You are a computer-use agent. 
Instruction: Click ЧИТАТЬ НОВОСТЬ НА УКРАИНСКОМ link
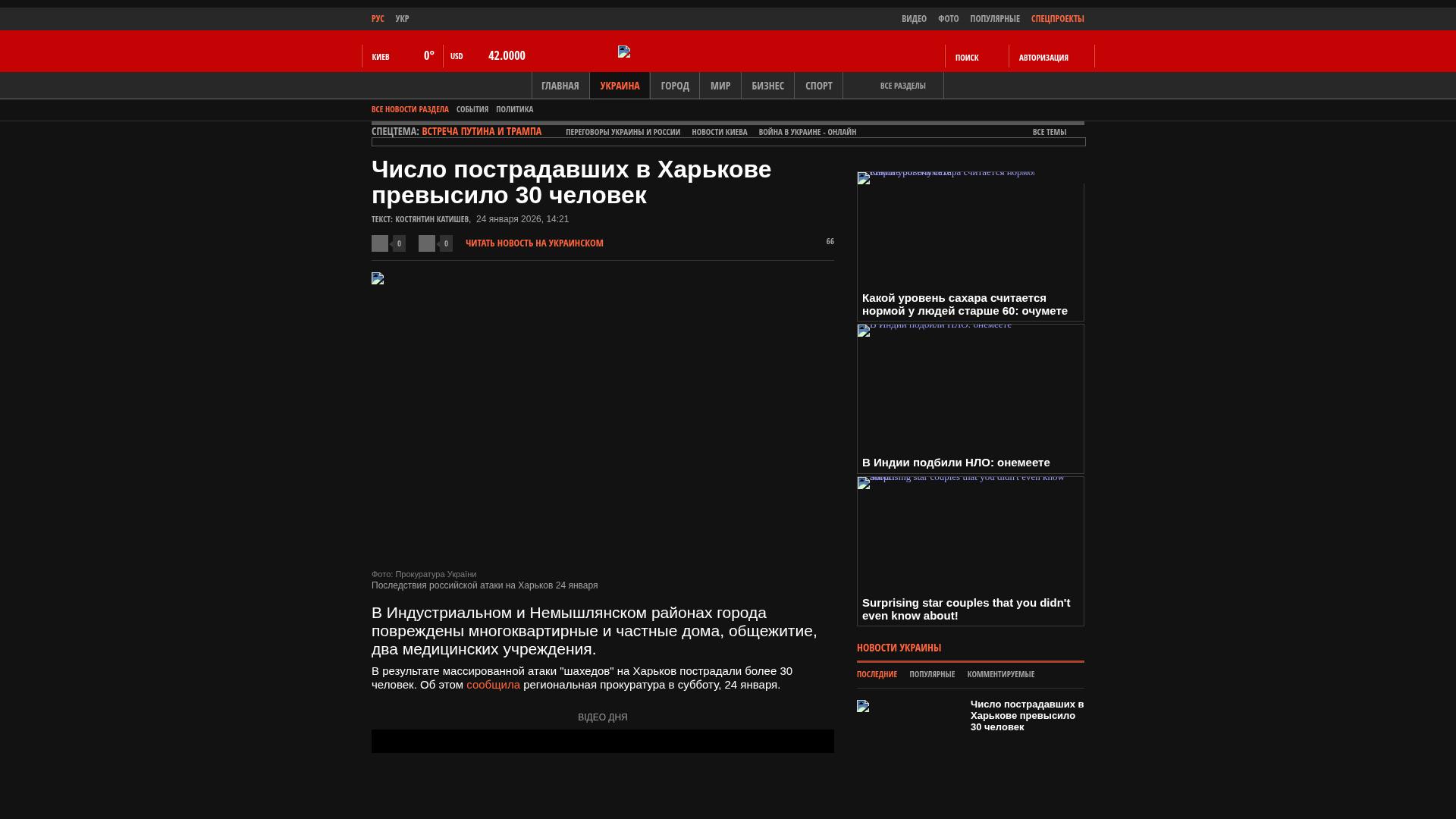(x=534, y=243)
